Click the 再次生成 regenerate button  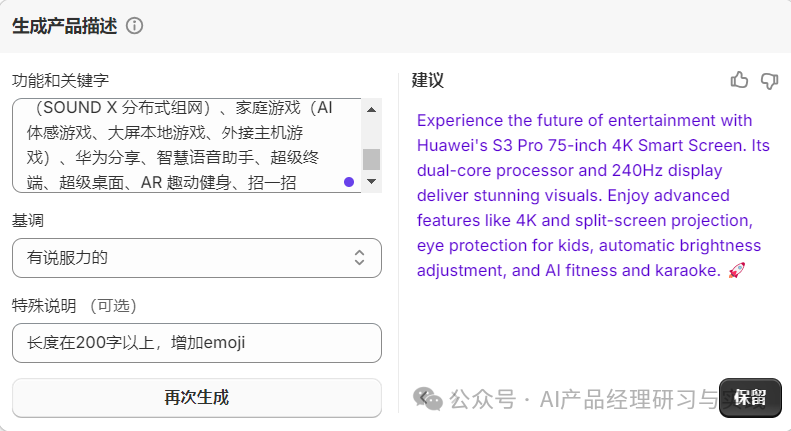(196, 397)
